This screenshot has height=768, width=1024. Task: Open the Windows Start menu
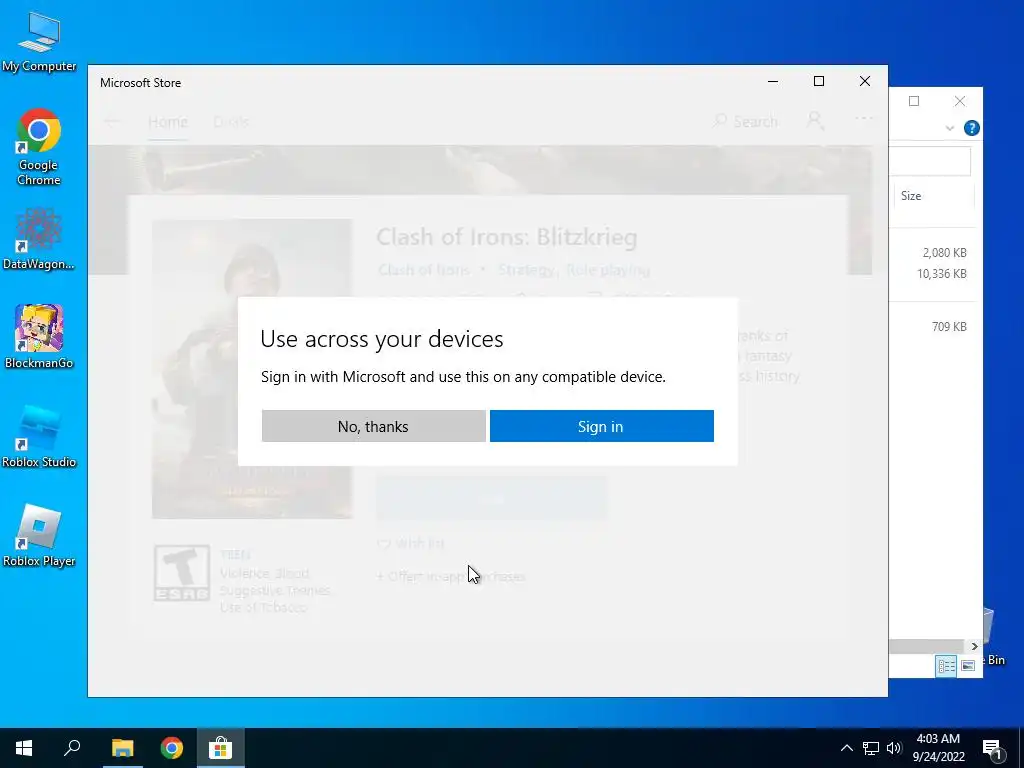(x=24, y=748)
